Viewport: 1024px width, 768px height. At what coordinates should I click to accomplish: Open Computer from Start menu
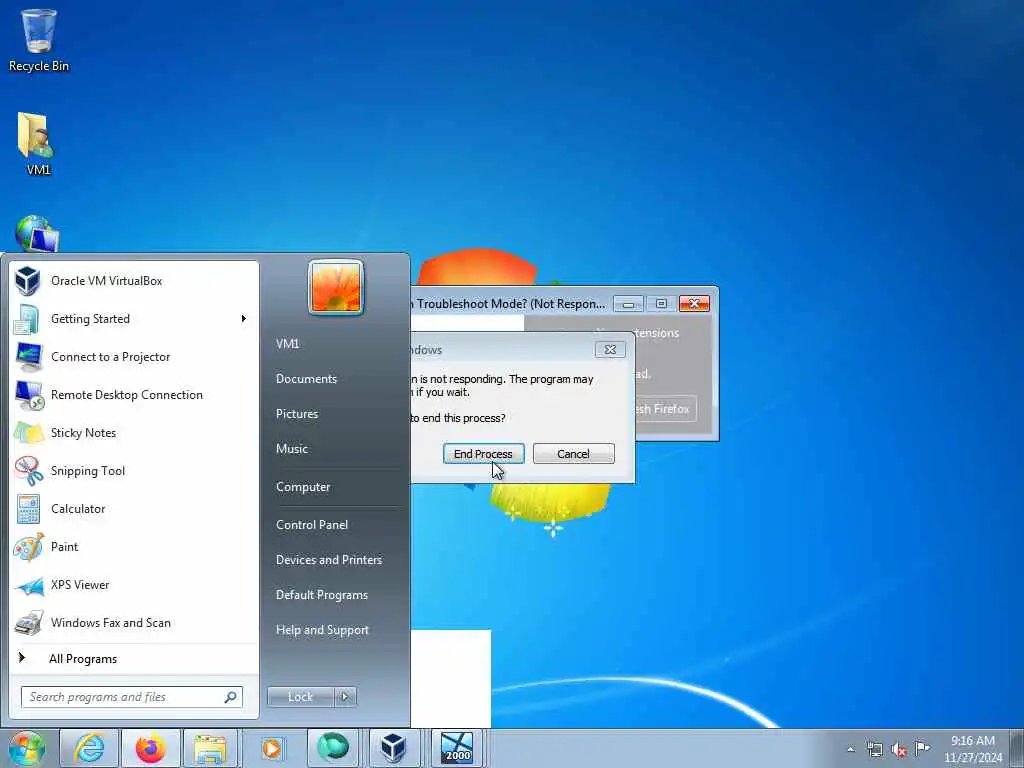[303, 487]
